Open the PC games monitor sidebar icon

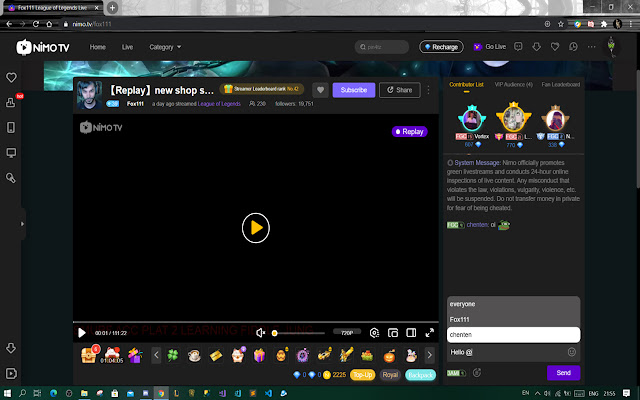point(11,153)
